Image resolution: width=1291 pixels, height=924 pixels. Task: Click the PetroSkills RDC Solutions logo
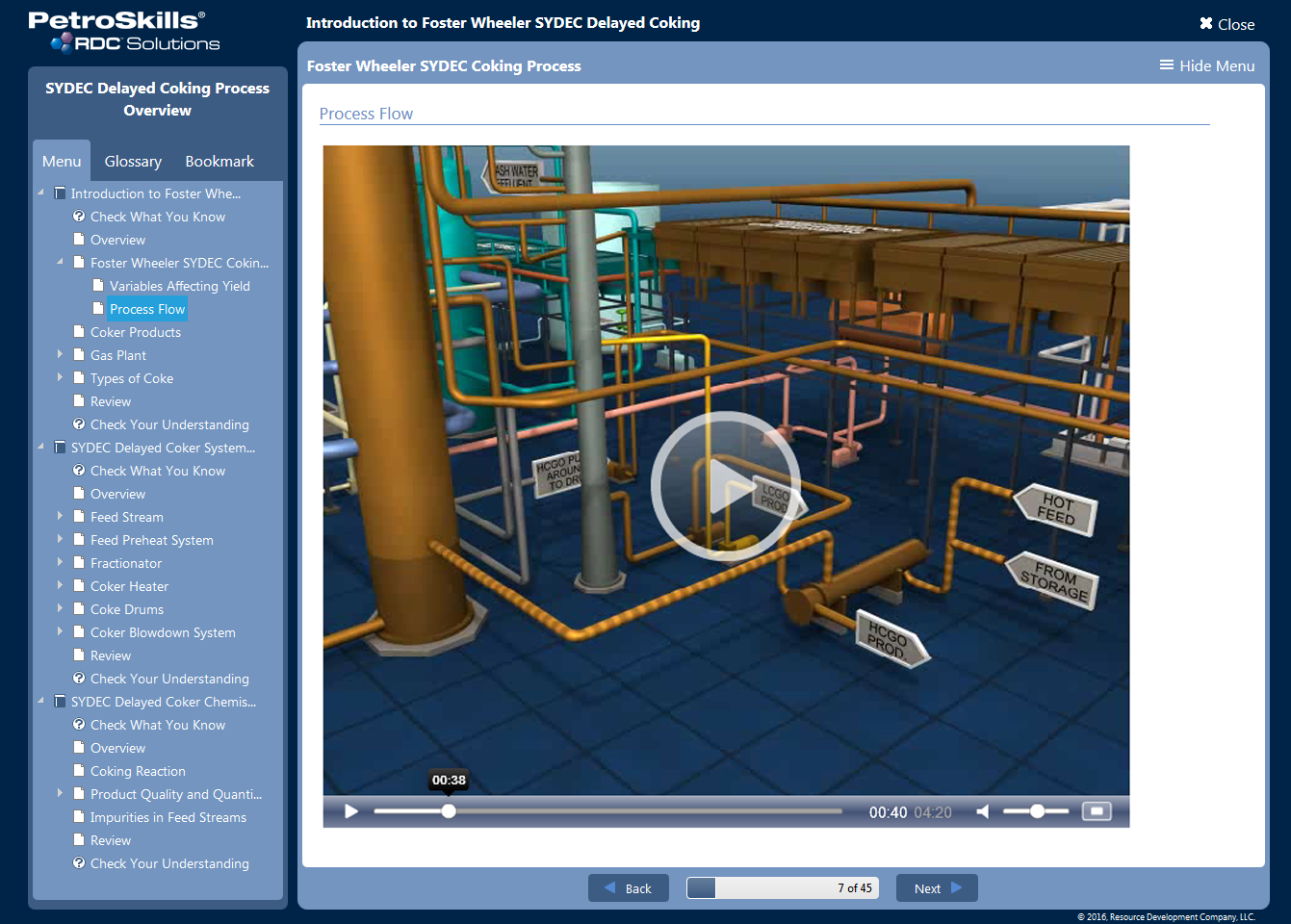[x=123, y=31]
